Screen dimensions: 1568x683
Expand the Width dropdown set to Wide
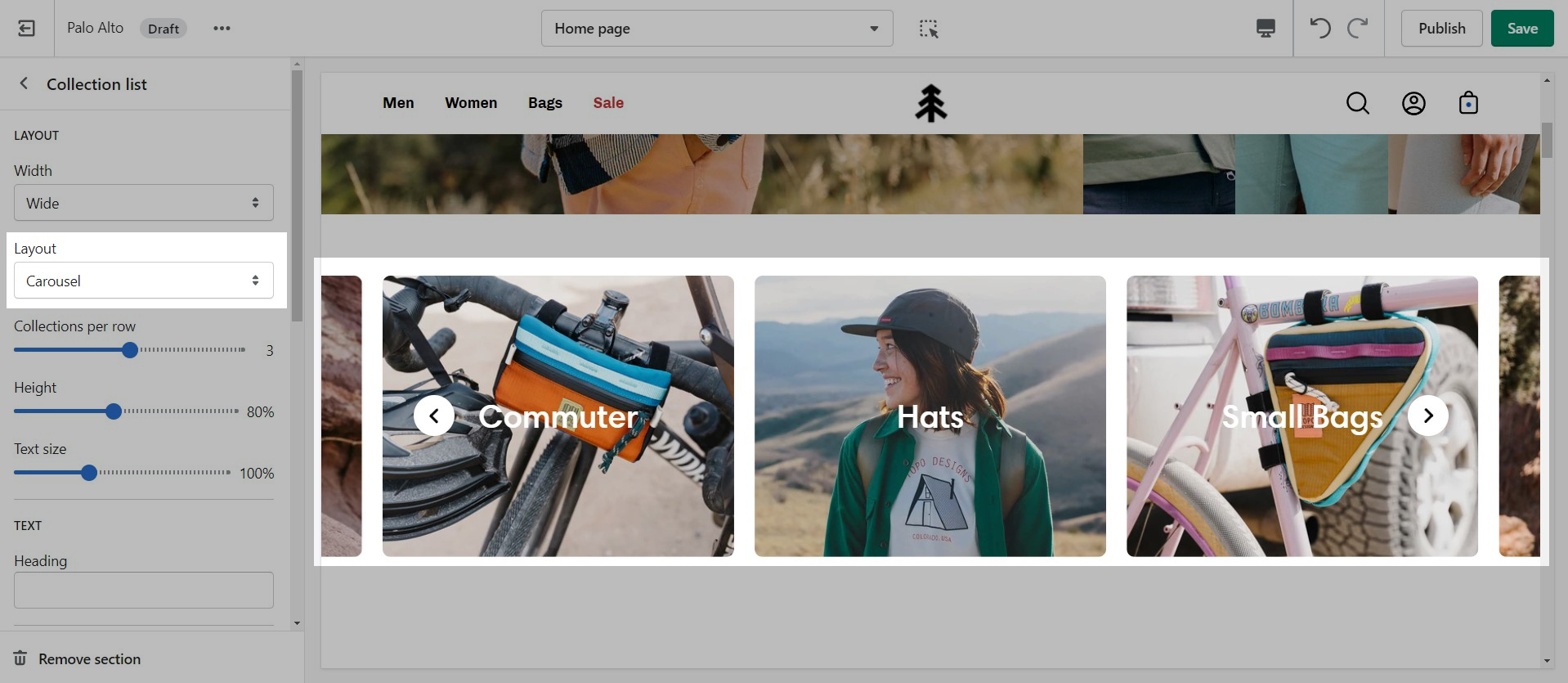(143, 203)
